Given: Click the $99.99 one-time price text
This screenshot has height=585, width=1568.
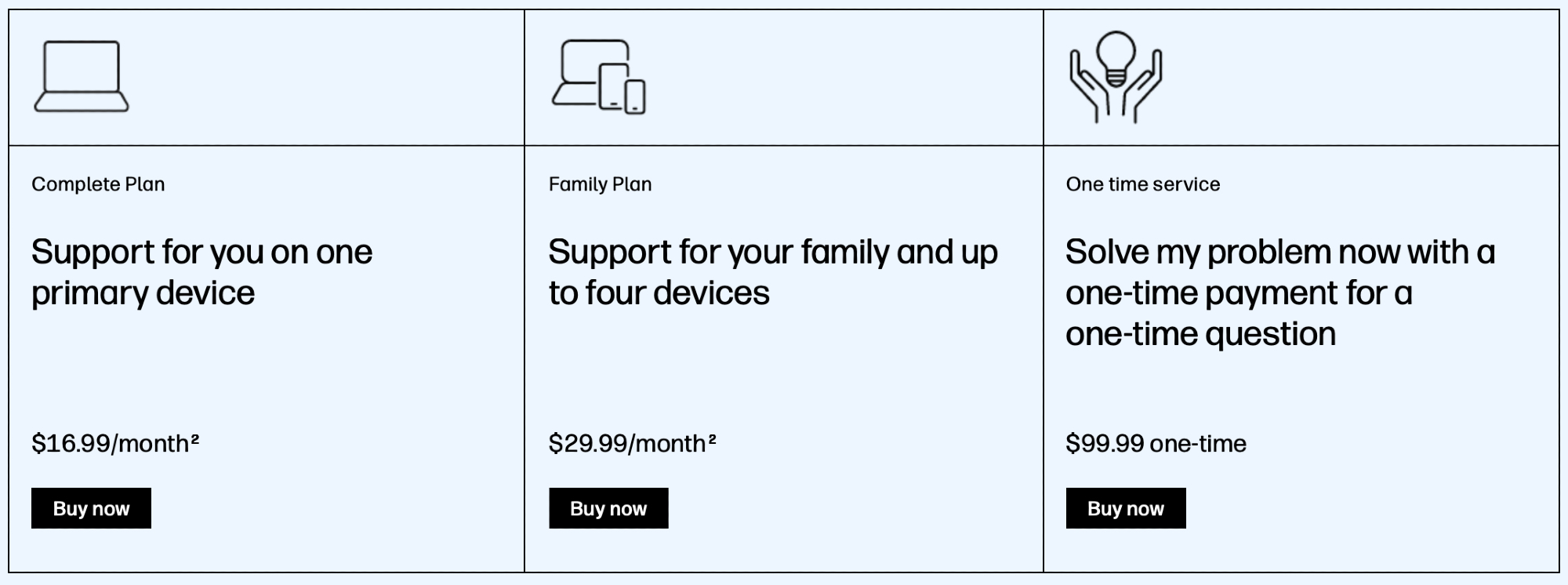Looking at the screenshot, I should 1156,444.
